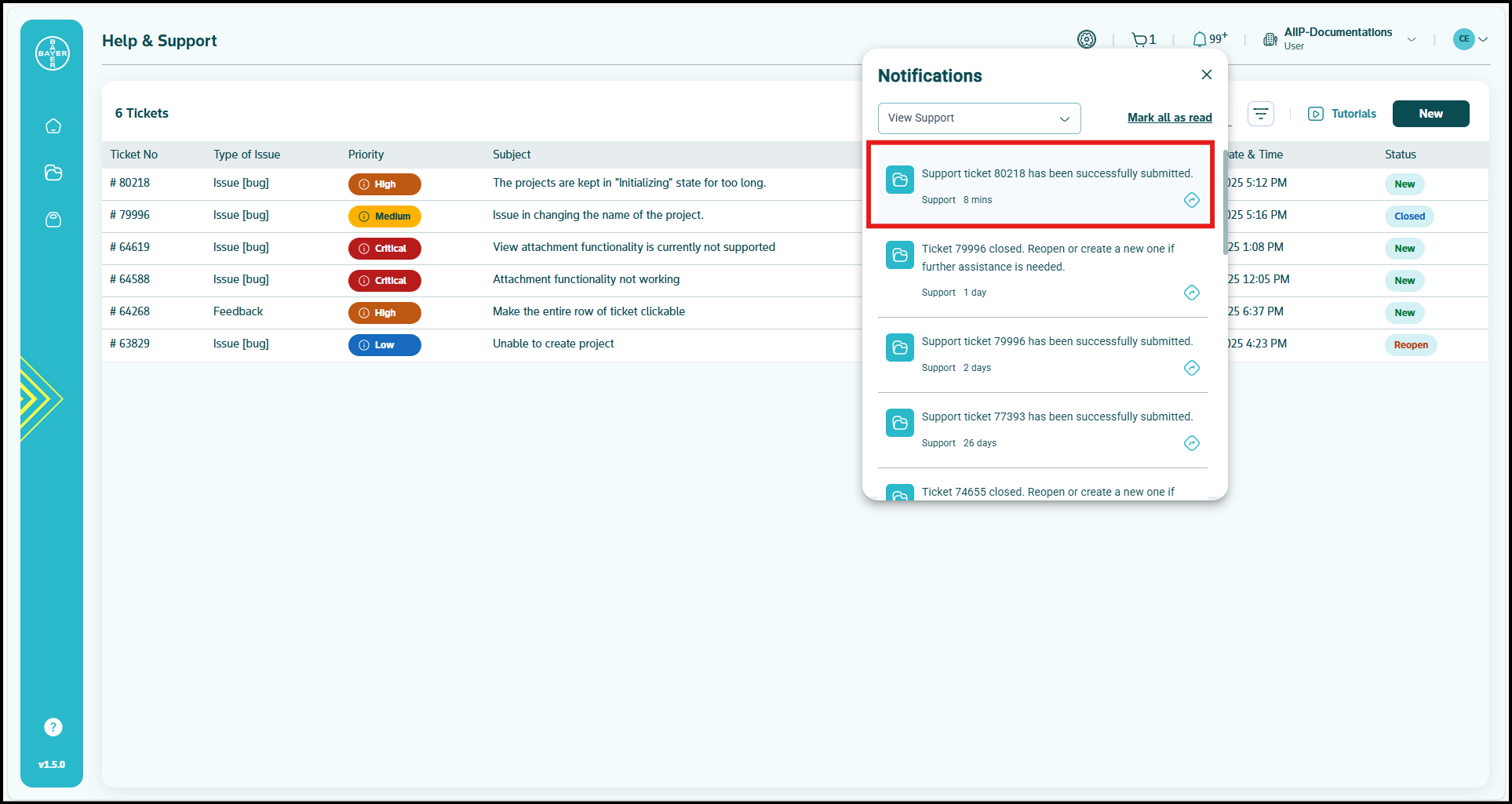1512x804 pixels.
Task: Click the help question mark icon in the sidebar
Action: pos(52,726)
